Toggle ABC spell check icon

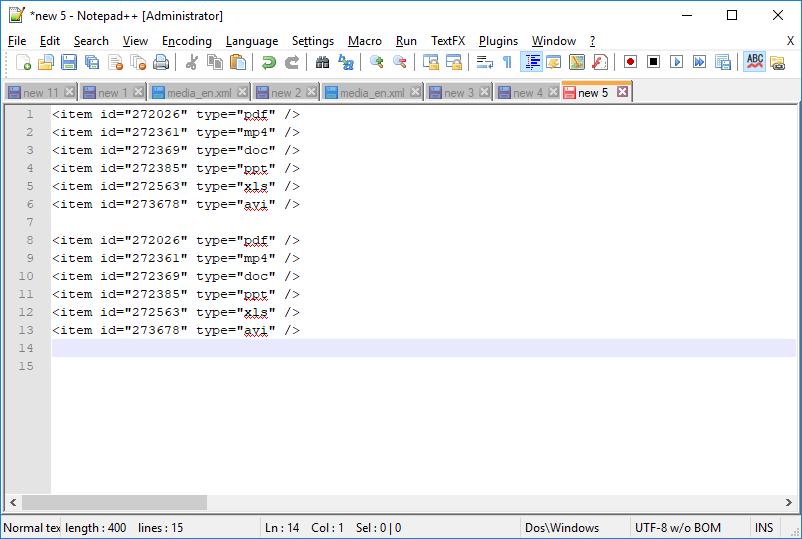[x=754, y=62]
